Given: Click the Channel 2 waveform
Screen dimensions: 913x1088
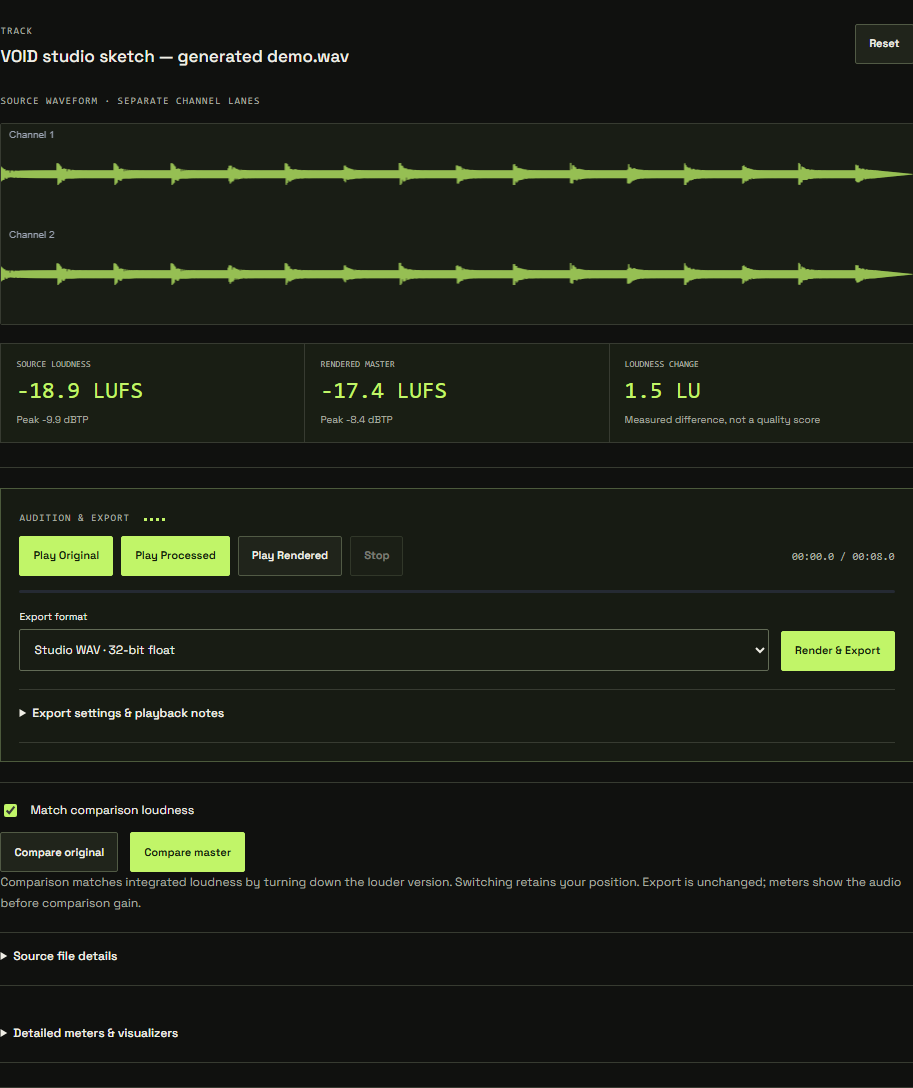Looking at the screenshot, I should [x=456, y=274].
